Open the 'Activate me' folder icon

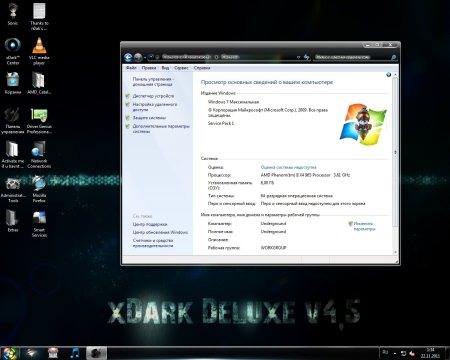(13, 154)
